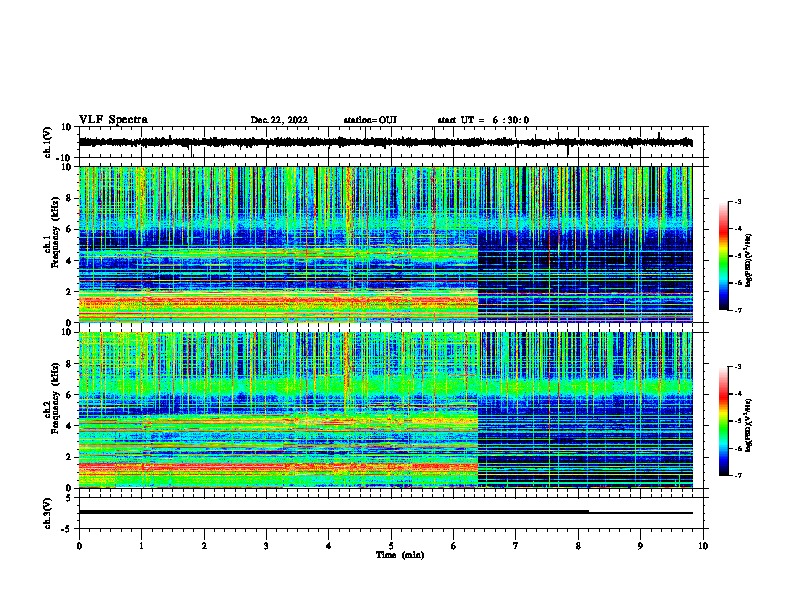Click the '8' kHz tick of ch.1 spectrogram
Screen dimensions: 792x612
coord(70,198)
